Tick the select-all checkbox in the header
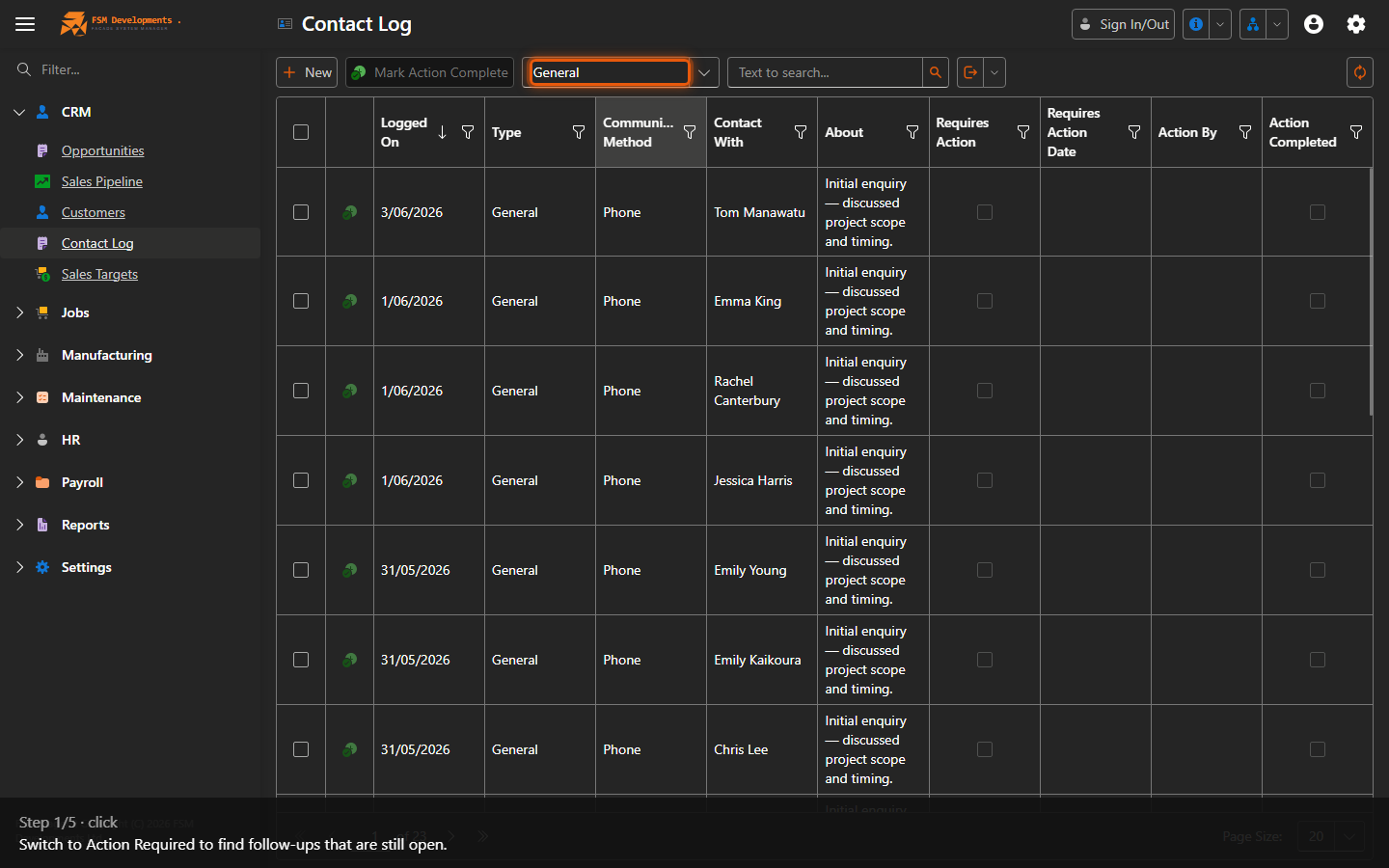The height and width of the screenshot is (868, 1389). pos(301,132)
